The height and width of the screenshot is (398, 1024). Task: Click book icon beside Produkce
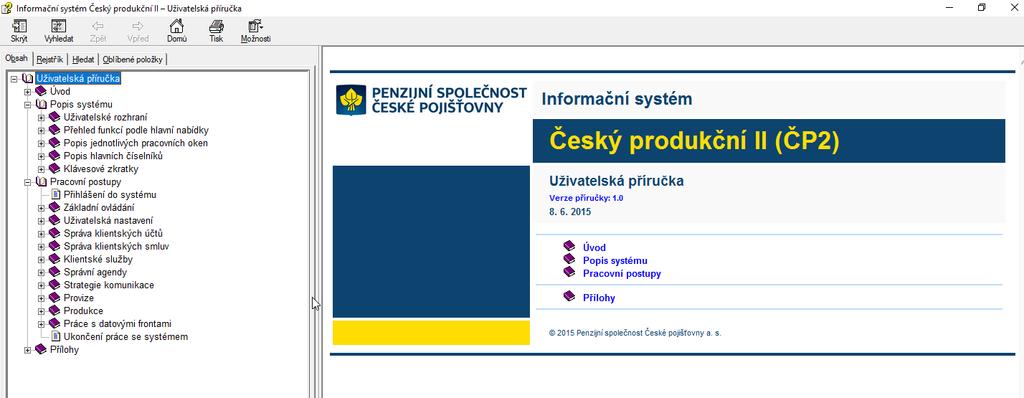(x=54, y=311)
